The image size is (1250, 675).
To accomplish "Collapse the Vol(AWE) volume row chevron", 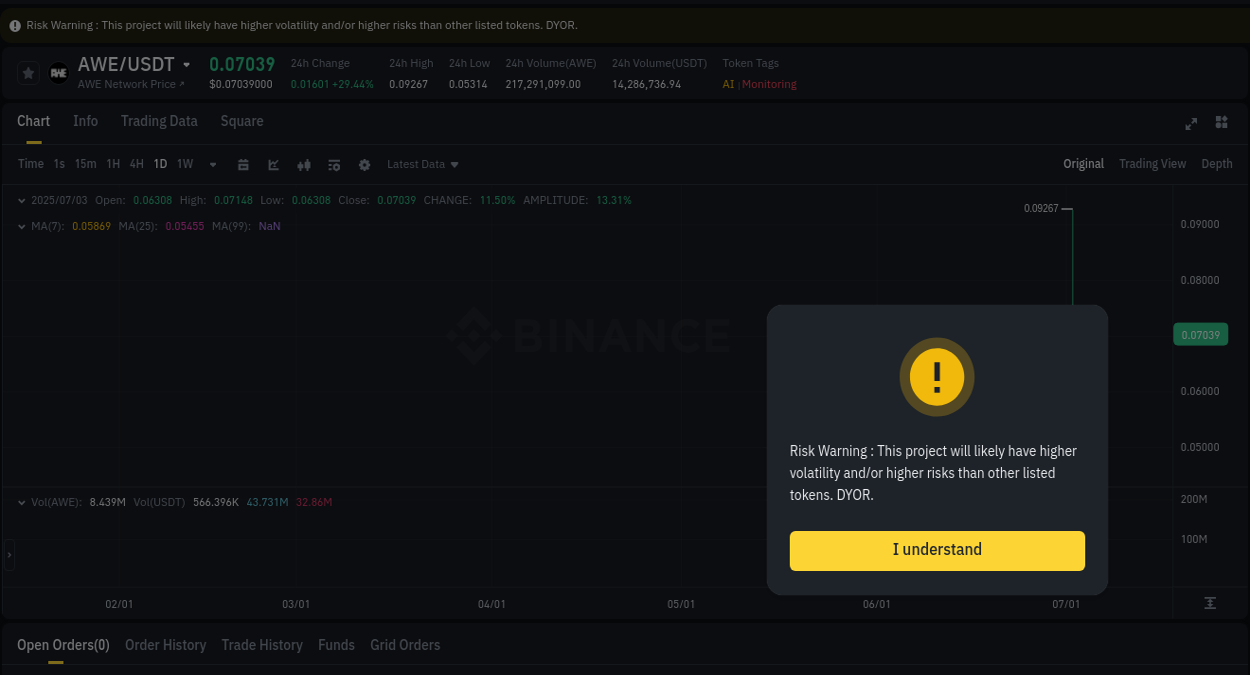I will pos(21,503).
